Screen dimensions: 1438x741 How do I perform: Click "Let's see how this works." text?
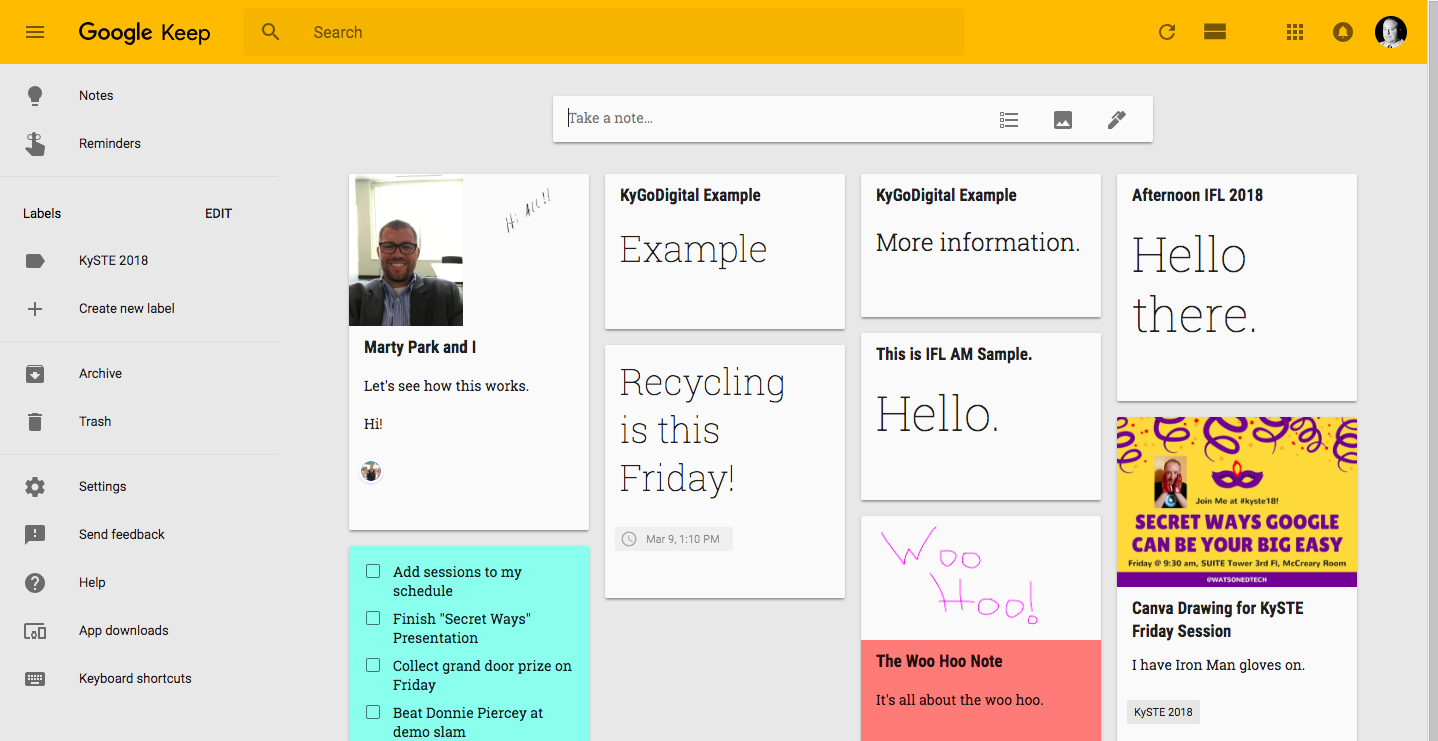click(446, 386)
